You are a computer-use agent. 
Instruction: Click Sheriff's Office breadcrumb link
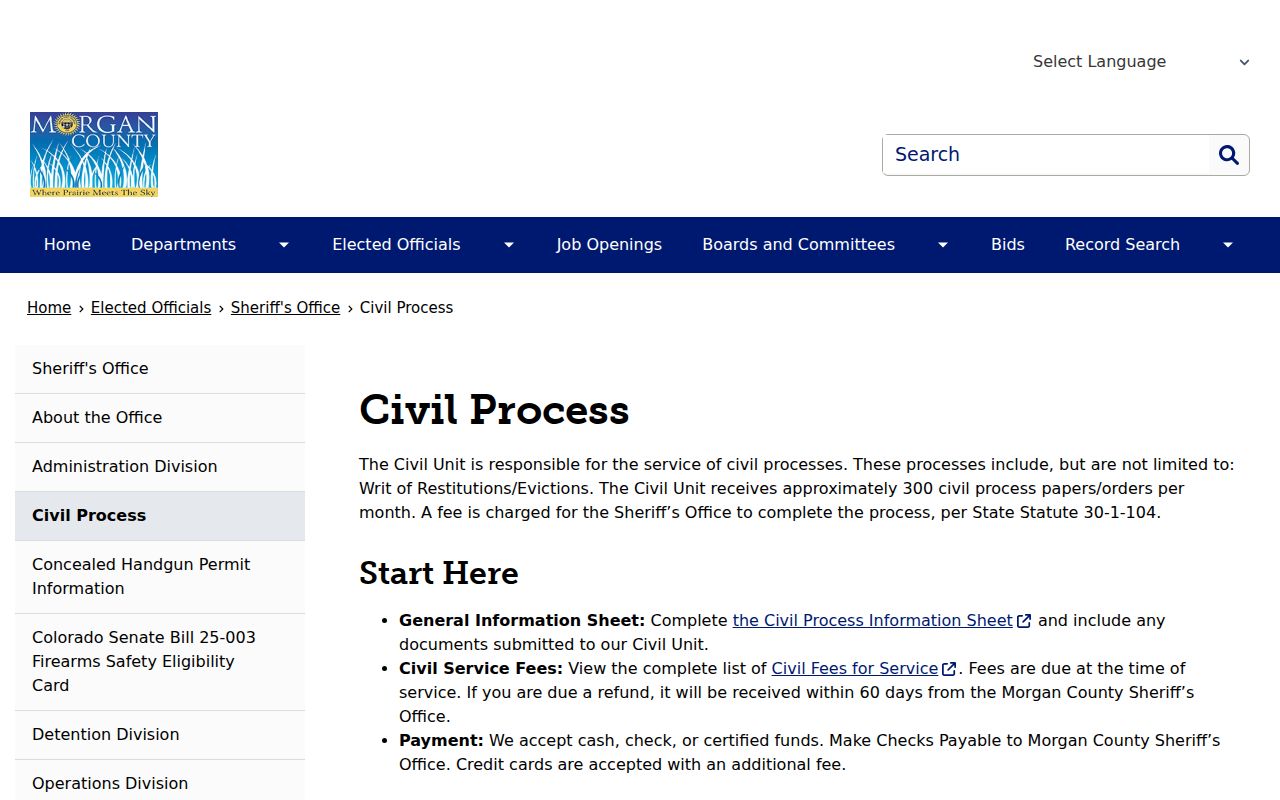(x=285, y=308)
